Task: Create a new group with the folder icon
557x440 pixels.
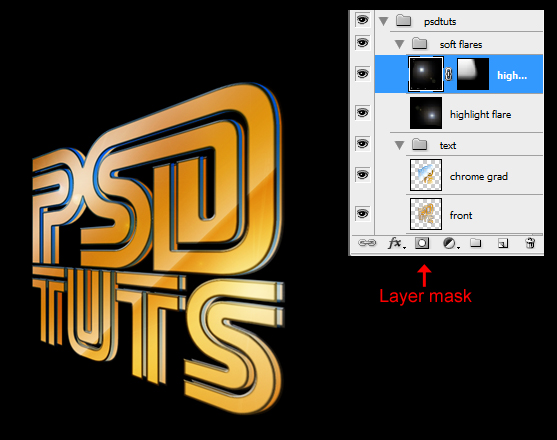Action: (476, 243)
